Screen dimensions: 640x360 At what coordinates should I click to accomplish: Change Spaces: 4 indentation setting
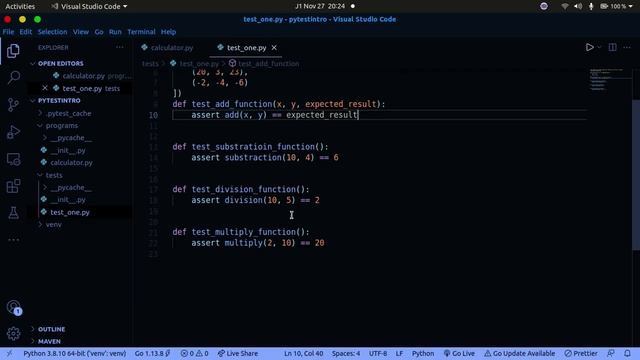pyautogui.click(x=346, y=353)
